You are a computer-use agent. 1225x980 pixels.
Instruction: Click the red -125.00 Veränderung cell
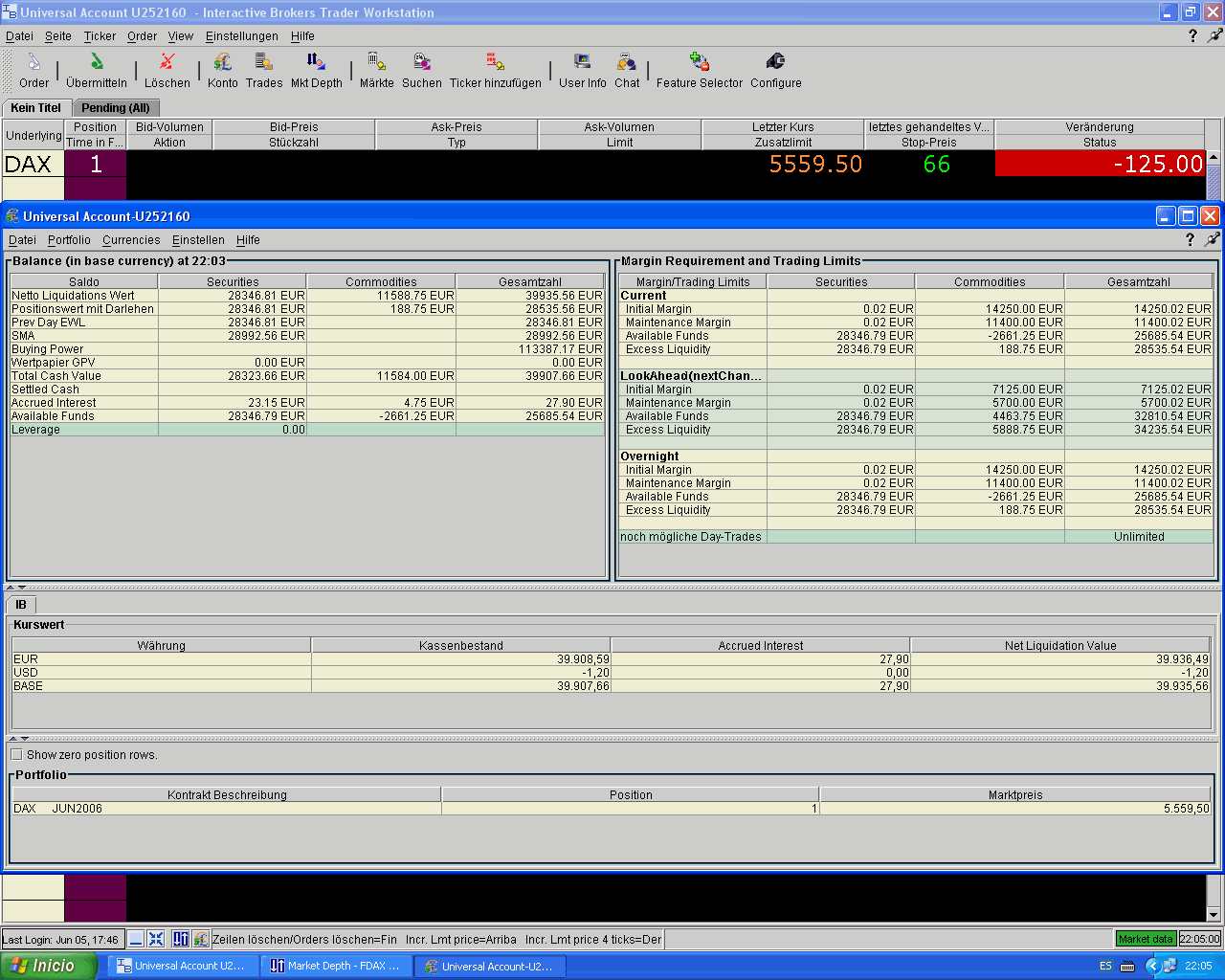1099,164
